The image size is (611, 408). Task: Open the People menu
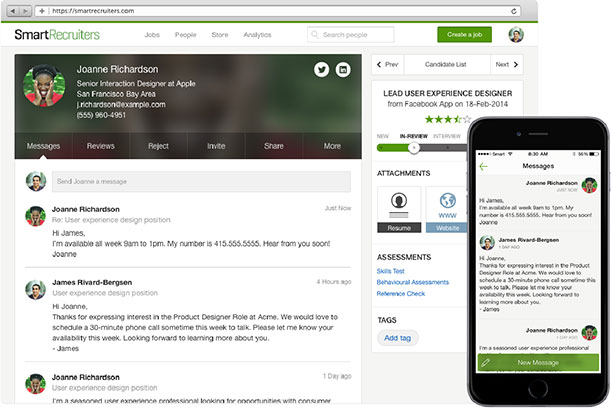[x=185, y=35]
